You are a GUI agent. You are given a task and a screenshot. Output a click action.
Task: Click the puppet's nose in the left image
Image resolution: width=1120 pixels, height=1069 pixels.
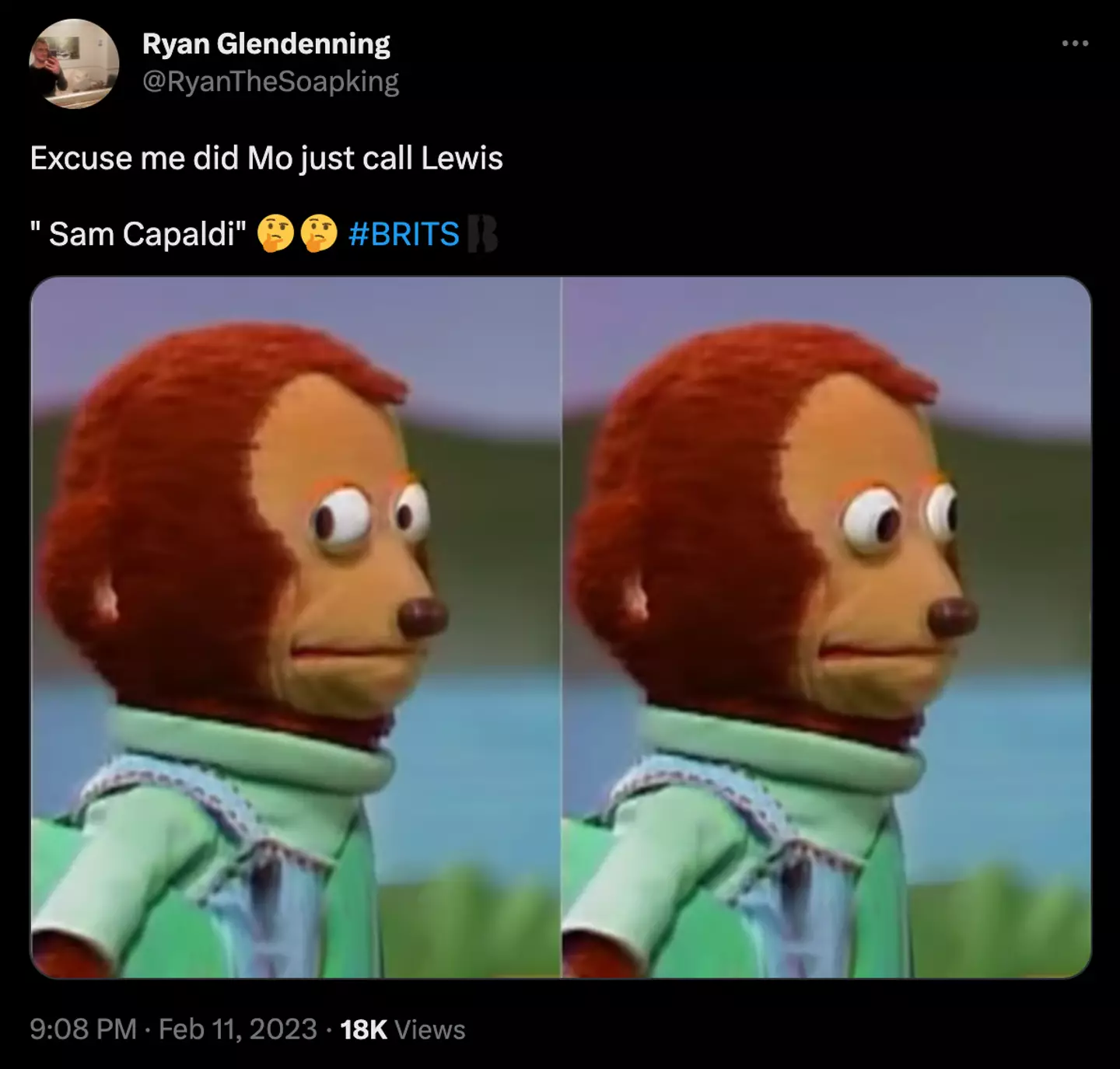[422, 617]
